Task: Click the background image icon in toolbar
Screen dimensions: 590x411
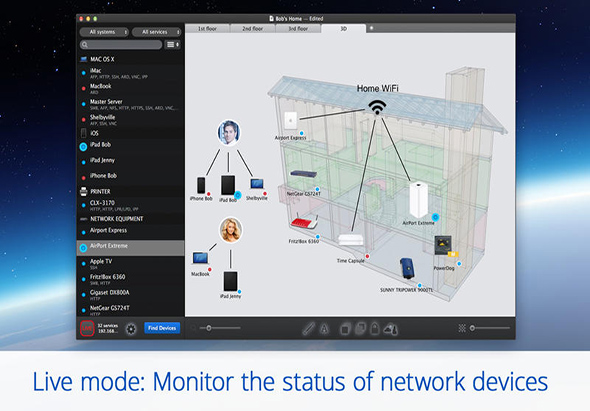Action: (391, 329)
